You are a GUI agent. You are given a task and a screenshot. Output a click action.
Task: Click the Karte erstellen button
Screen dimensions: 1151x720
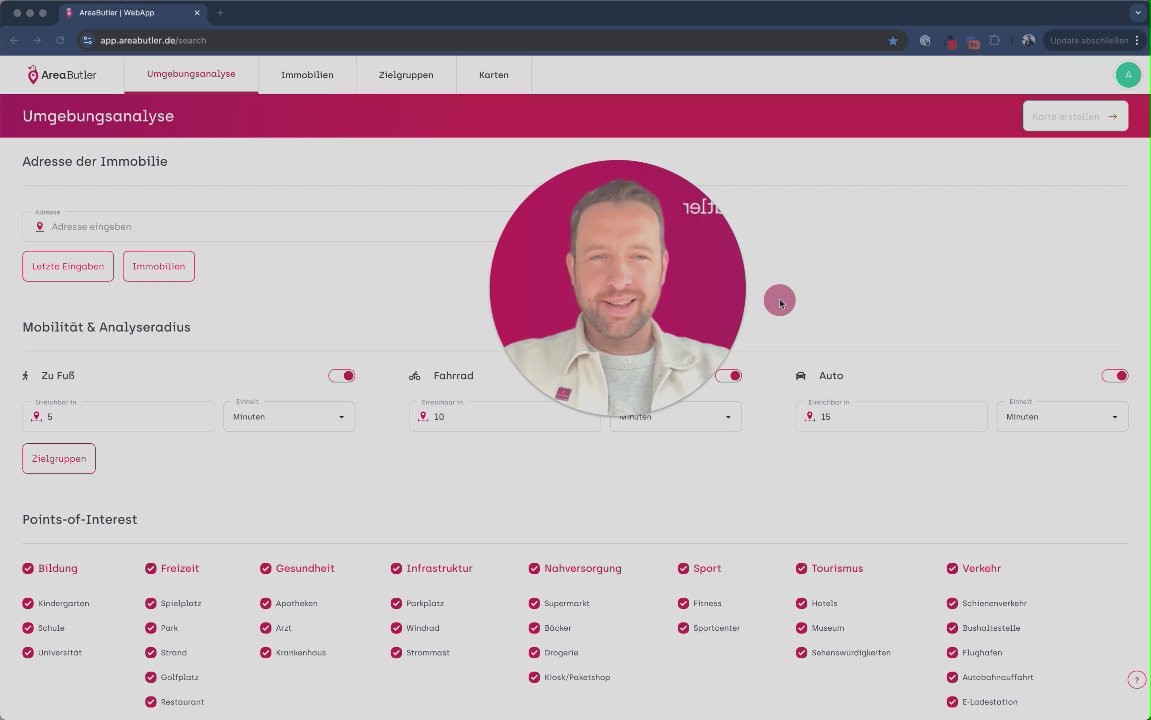point(1075,116)
